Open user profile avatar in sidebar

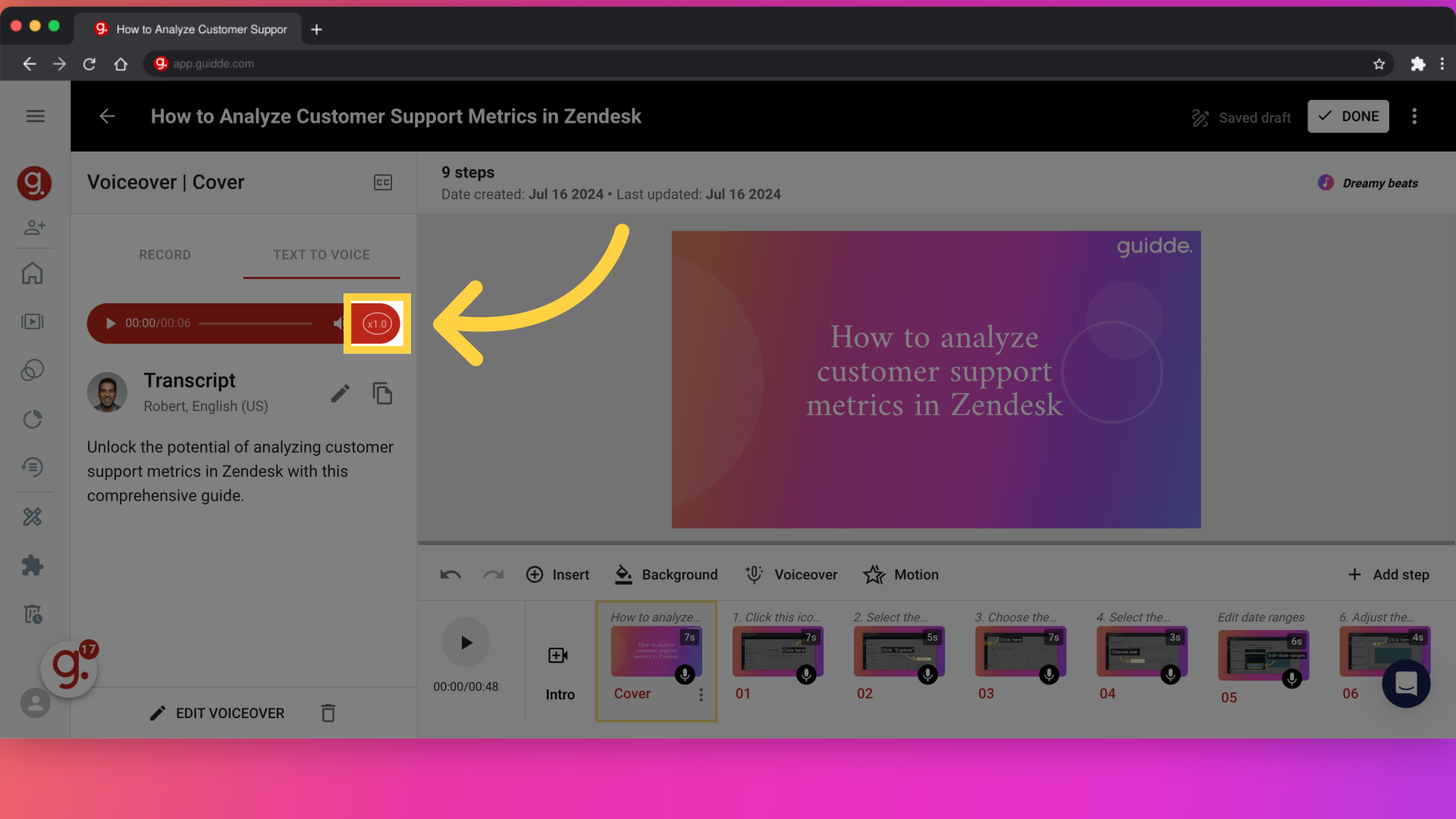(x=35, y=703)
